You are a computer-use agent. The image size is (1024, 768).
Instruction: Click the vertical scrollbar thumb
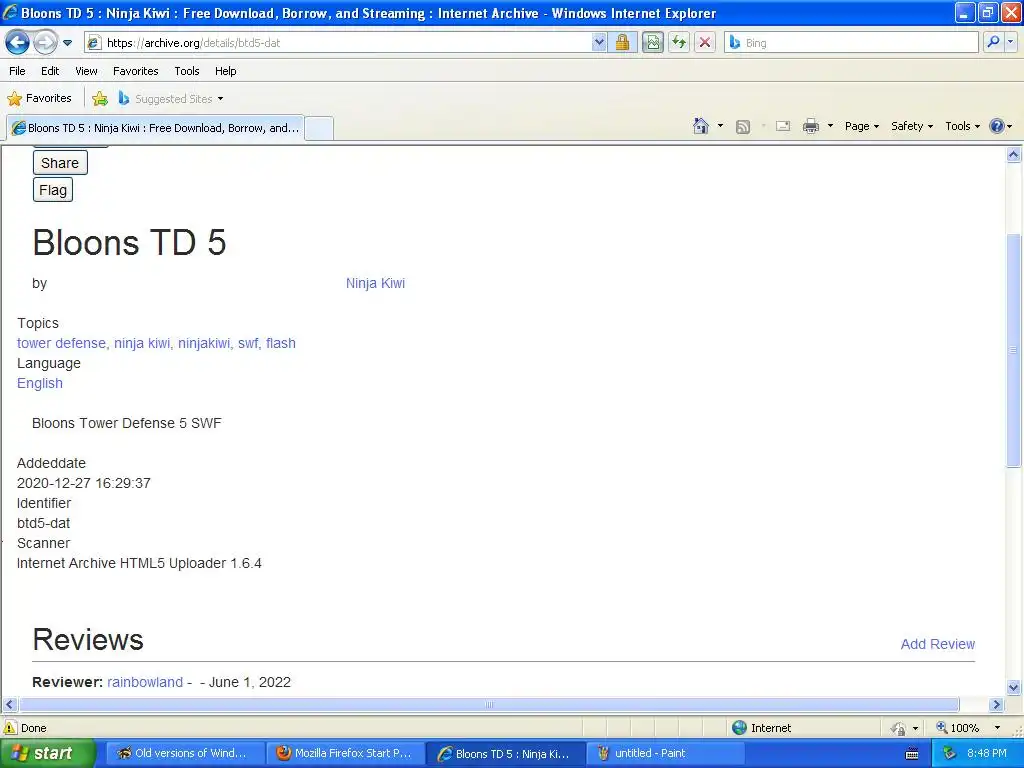(x=1014, y=351)
